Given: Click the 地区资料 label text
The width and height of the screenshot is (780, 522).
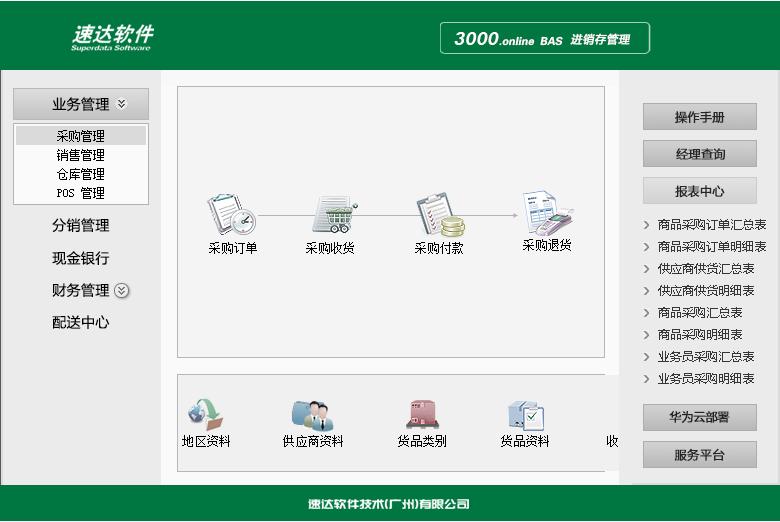Looking at the screenshot, I should point(206,441).
